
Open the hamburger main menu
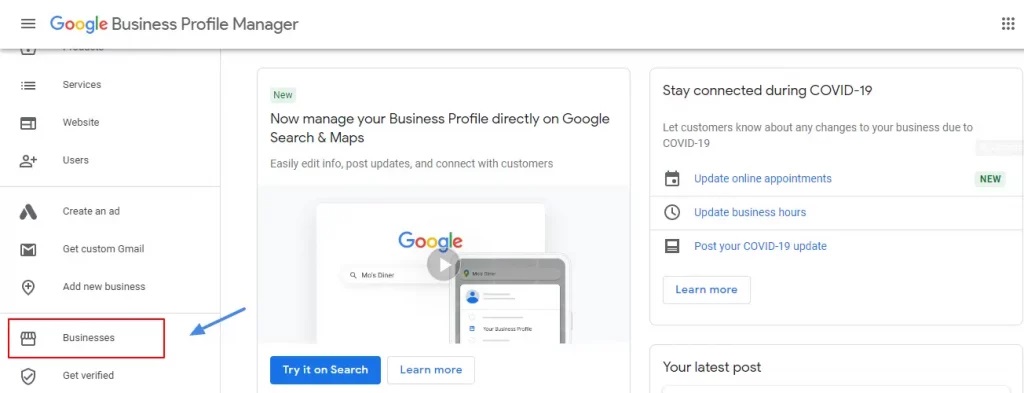pos(27,24)
